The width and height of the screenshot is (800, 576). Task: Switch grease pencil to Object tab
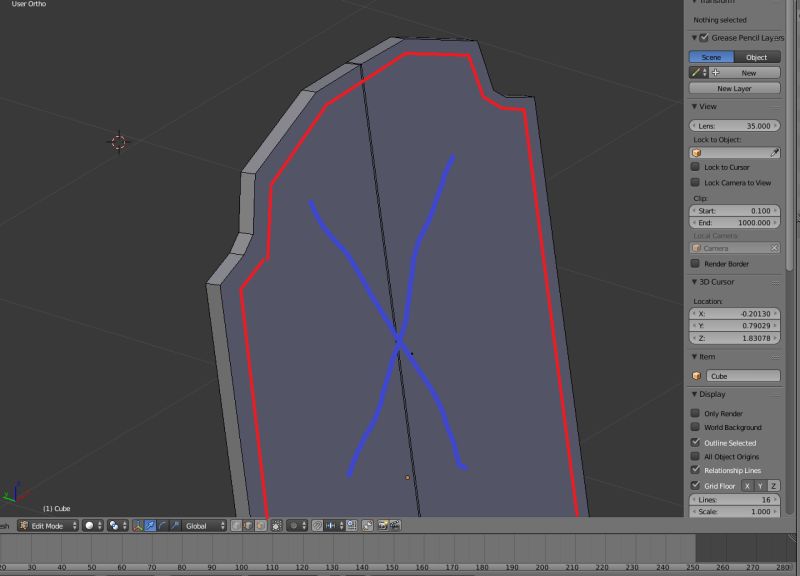coord(756,57)
